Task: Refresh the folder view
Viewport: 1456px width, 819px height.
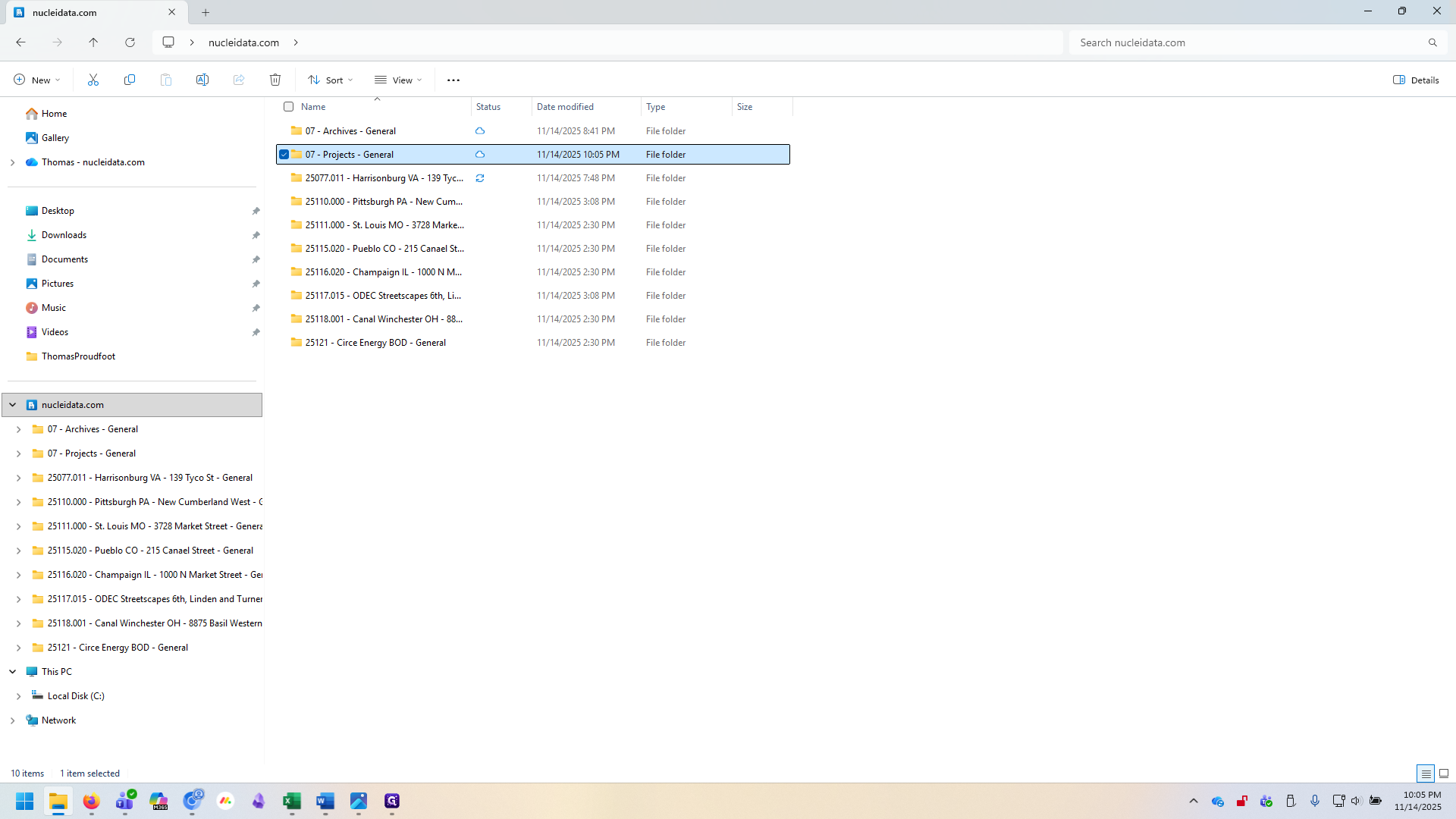Action: [130, 42]
